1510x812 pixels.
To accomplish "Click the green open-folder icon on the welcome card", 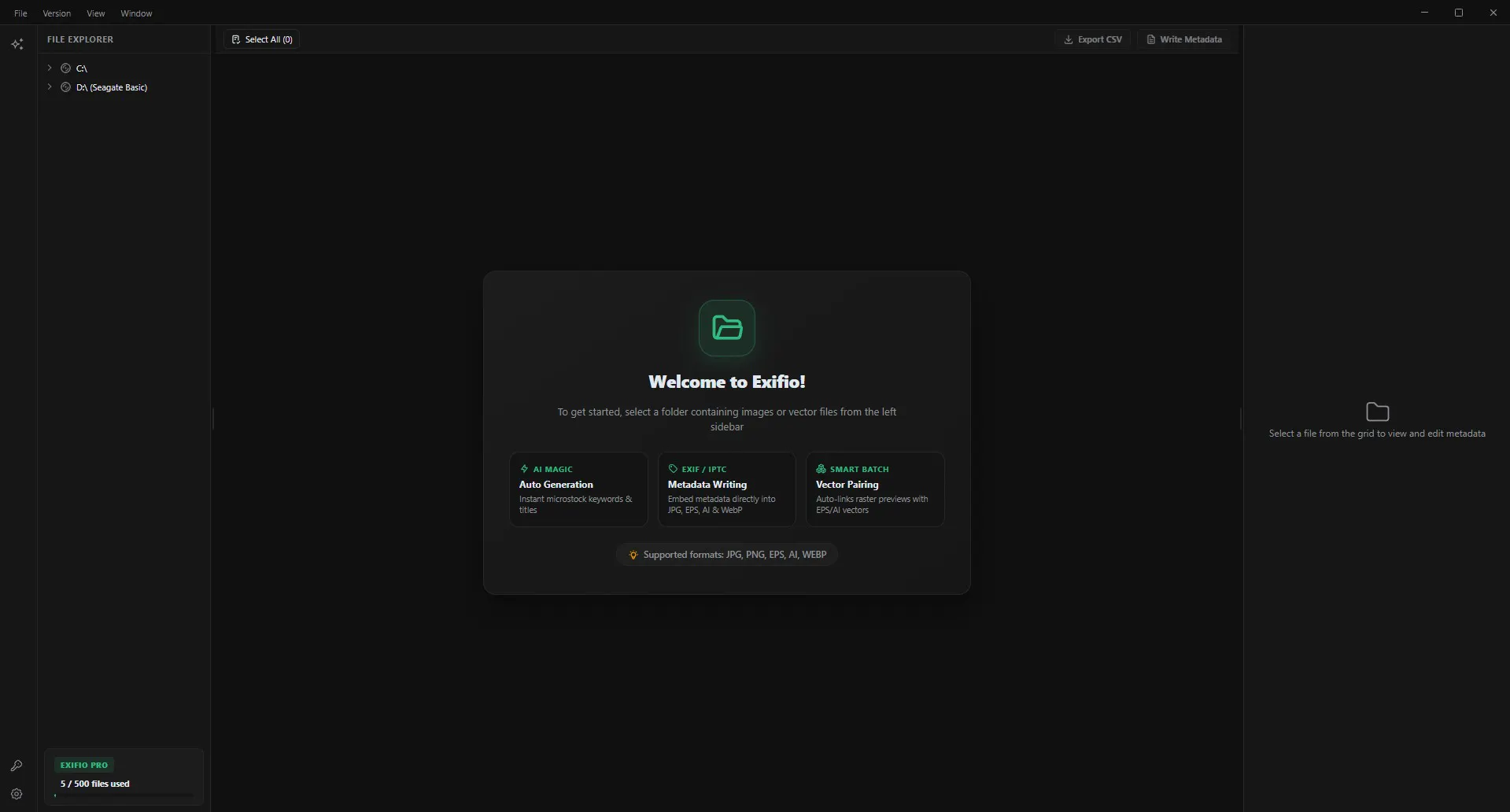I will pyautogui.click(x=727, y=328).
